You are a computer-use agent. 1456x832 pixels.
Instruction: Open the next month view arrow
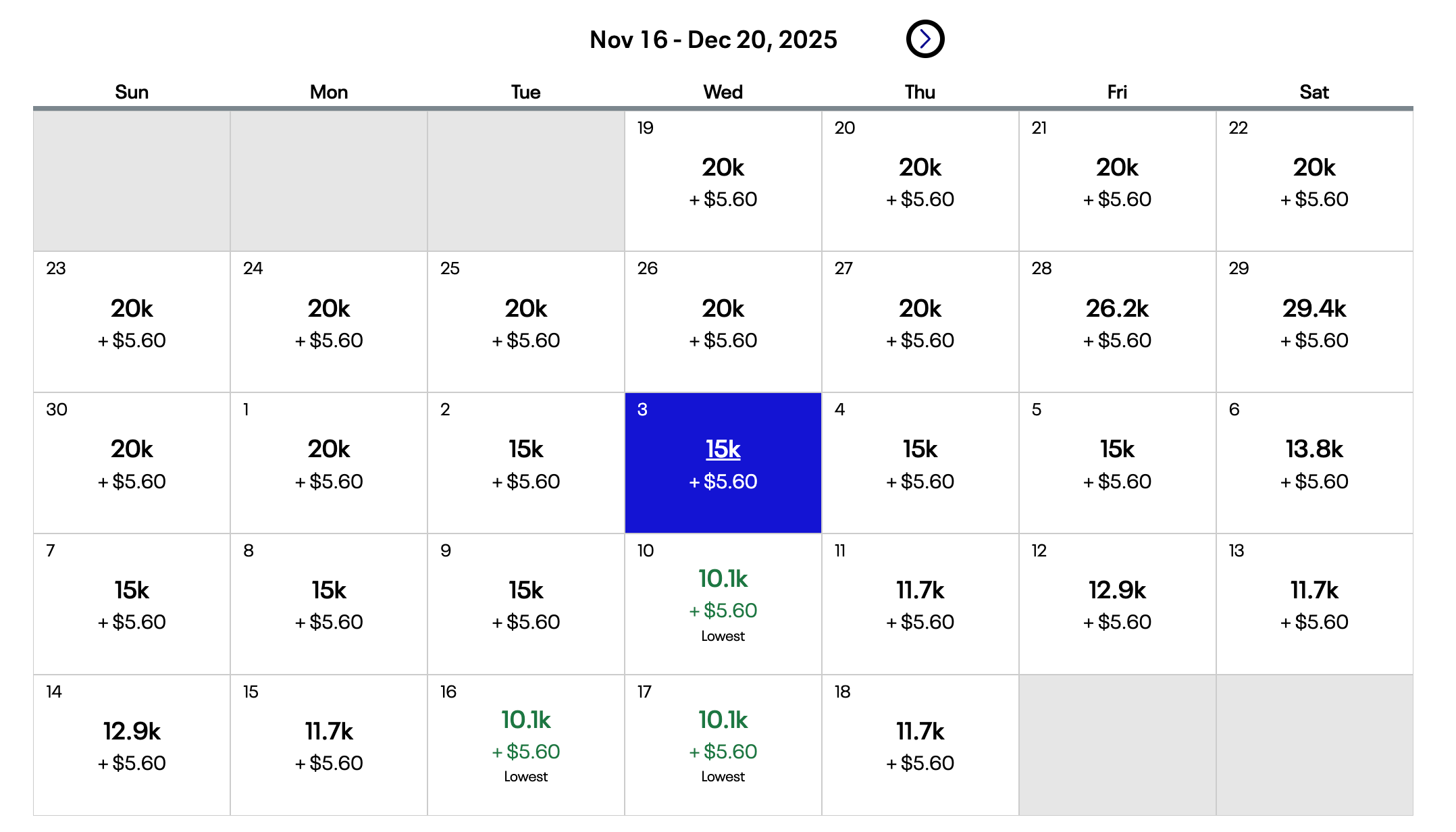924,38
